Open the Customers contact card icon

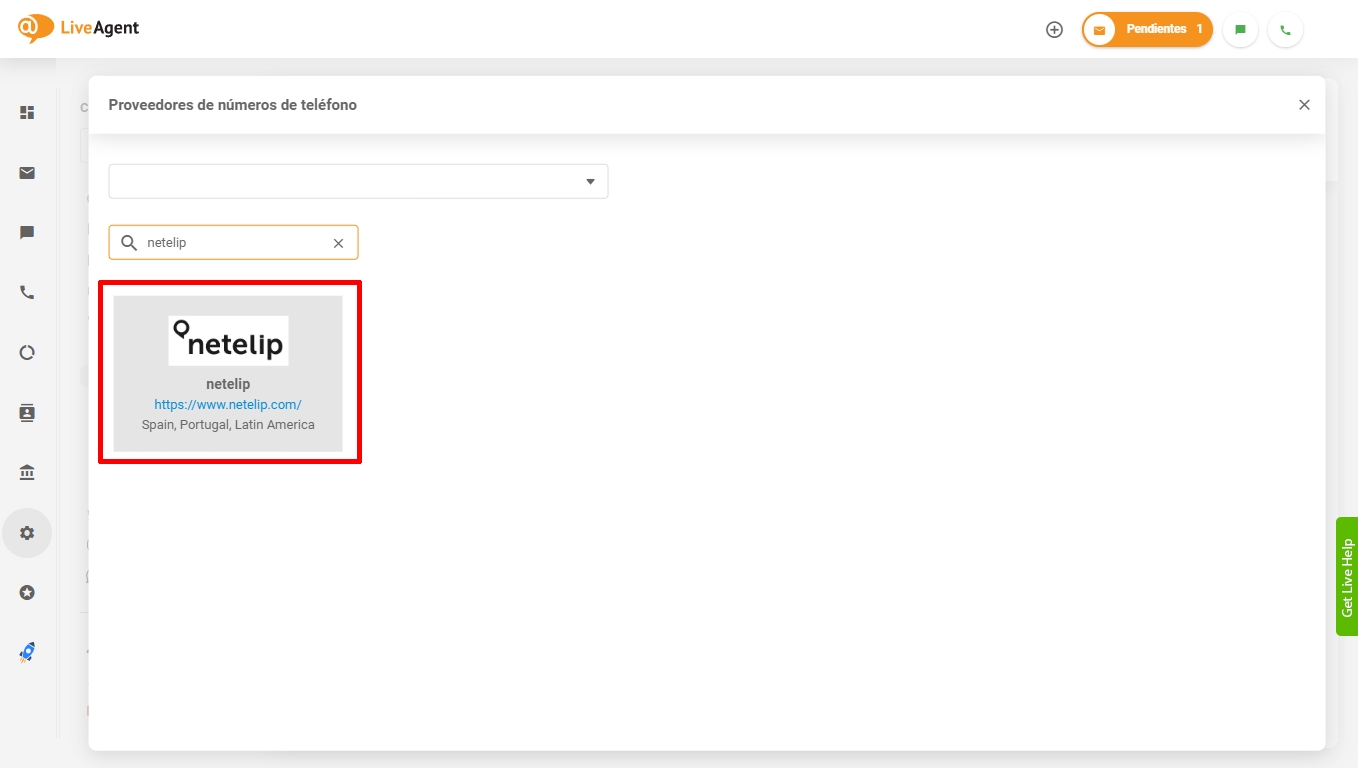pyautogui.click(x=27, y=413)
